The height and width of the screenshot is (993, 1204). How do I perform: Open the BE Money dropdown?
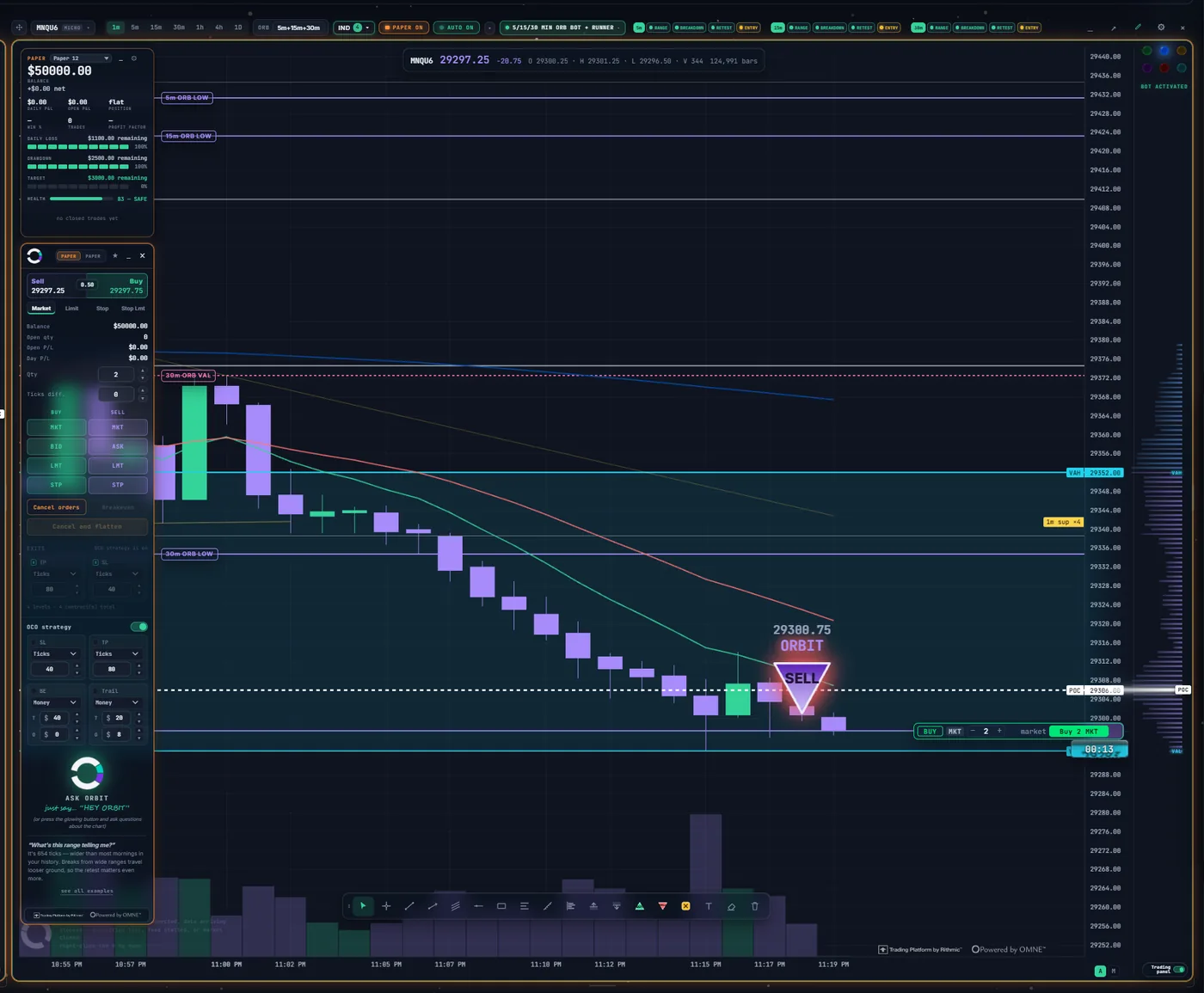[55, 702]
